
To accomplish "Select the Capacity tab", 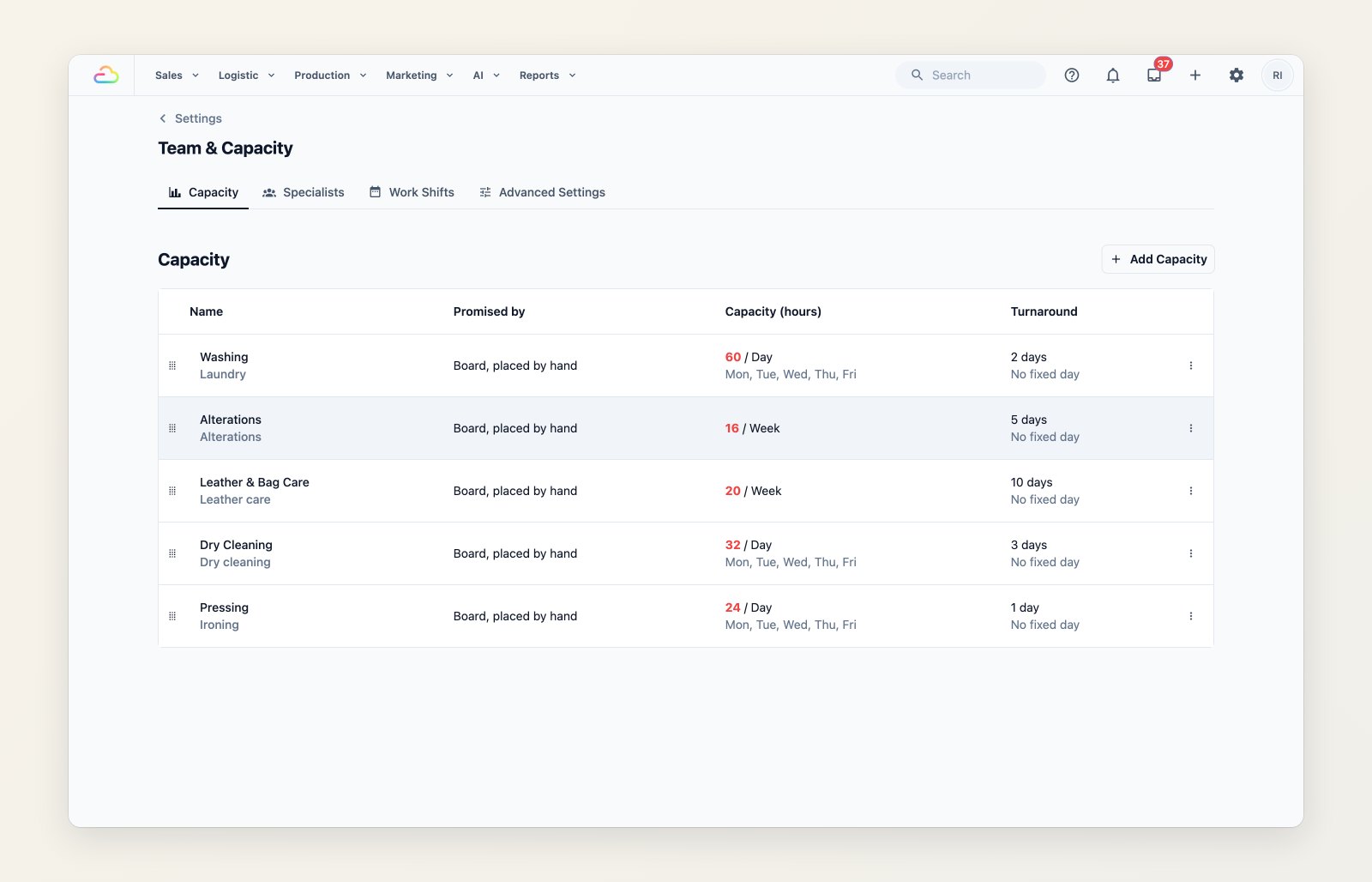I will coord(203,192).
